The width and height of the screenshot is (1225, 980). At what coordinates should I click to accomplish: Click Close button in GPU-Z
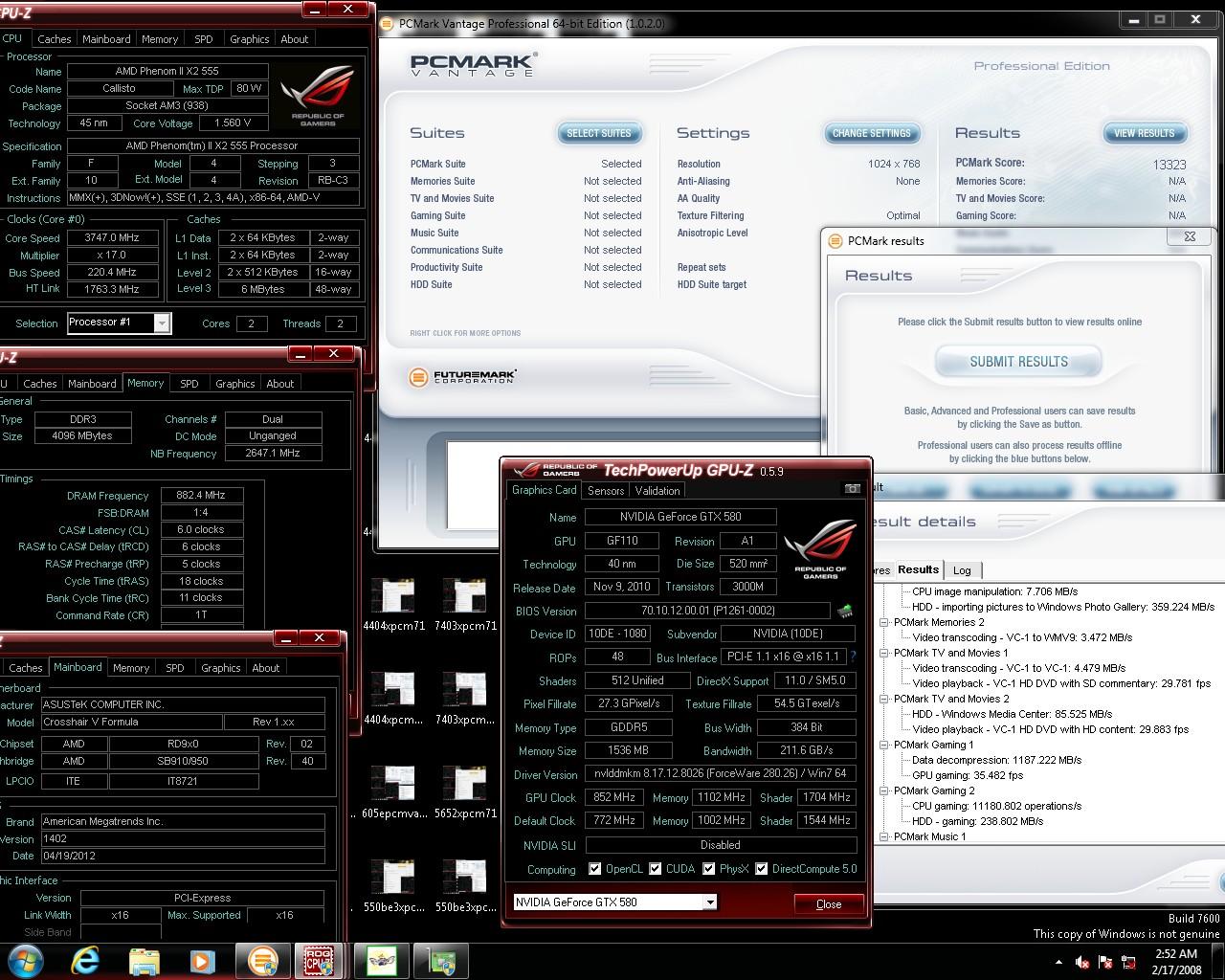point(829,903)
